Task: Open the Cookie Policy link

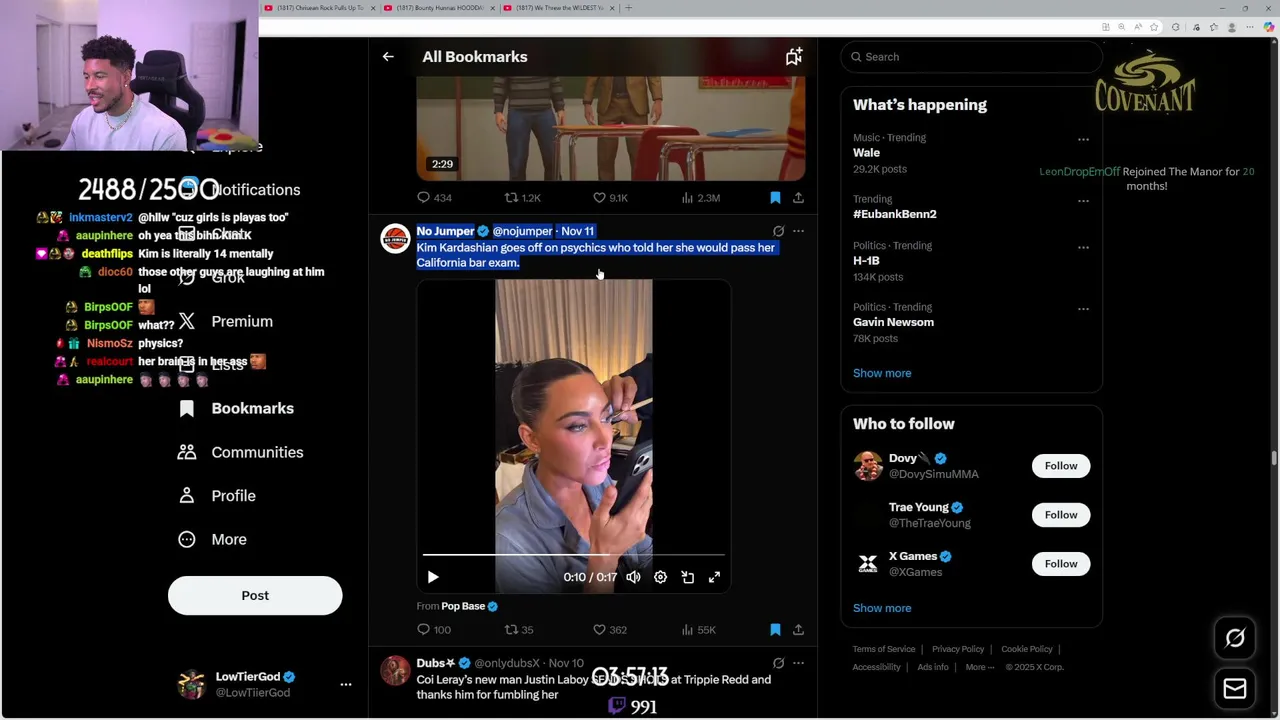Action: pos(1027,650)
